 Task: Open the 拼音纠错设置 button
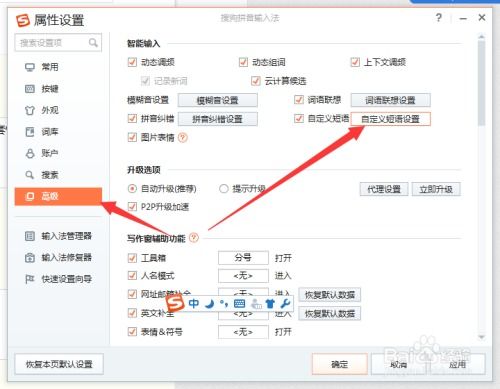pyautogui.click(x=218, y=119)
